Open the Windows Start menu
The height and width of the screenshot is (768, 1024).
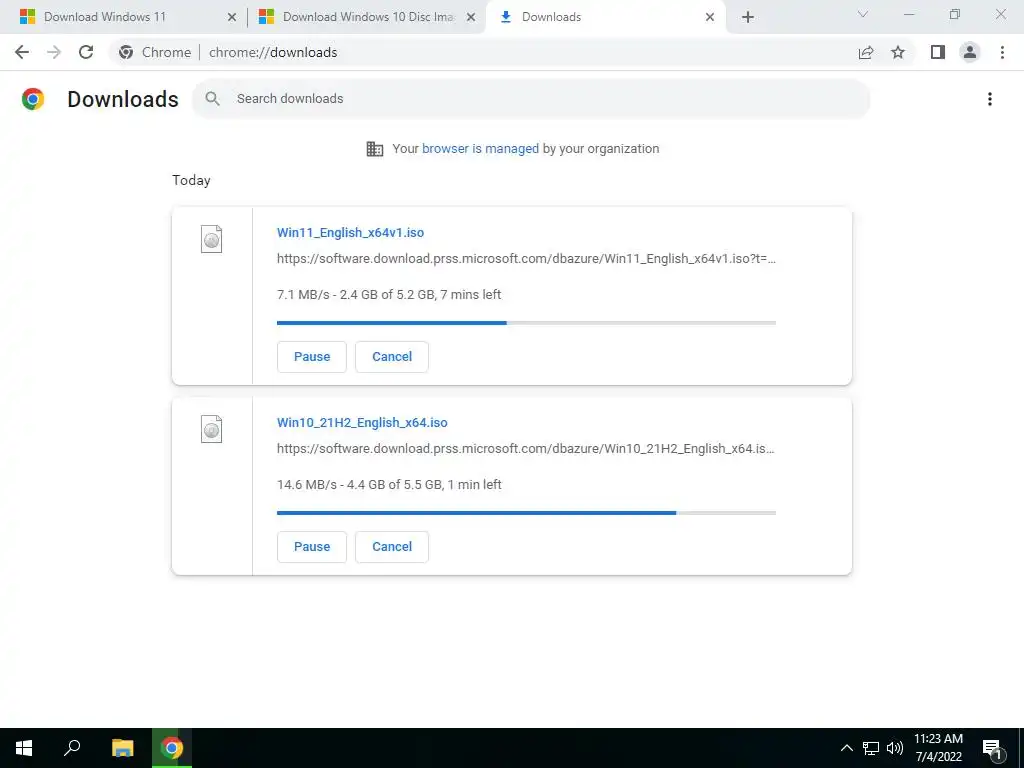pos(24,748)
